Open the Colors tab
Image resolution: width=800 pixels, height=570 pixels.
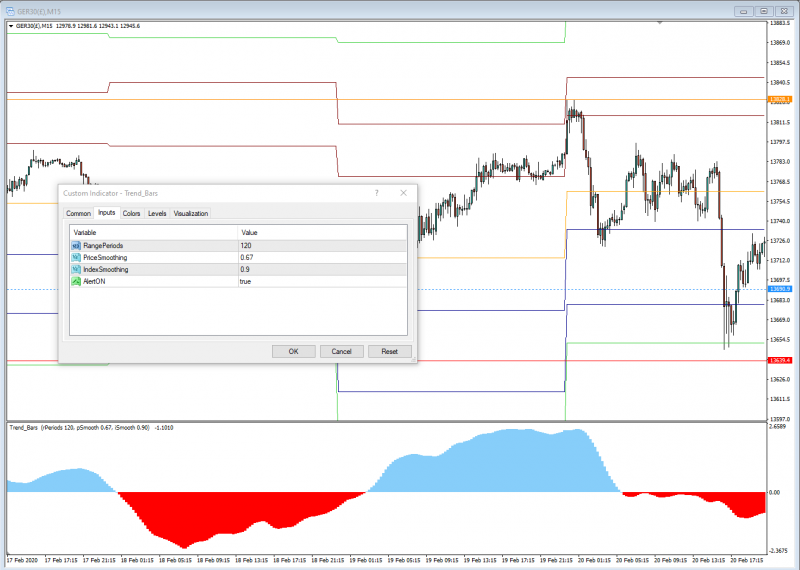pos(131,213)
